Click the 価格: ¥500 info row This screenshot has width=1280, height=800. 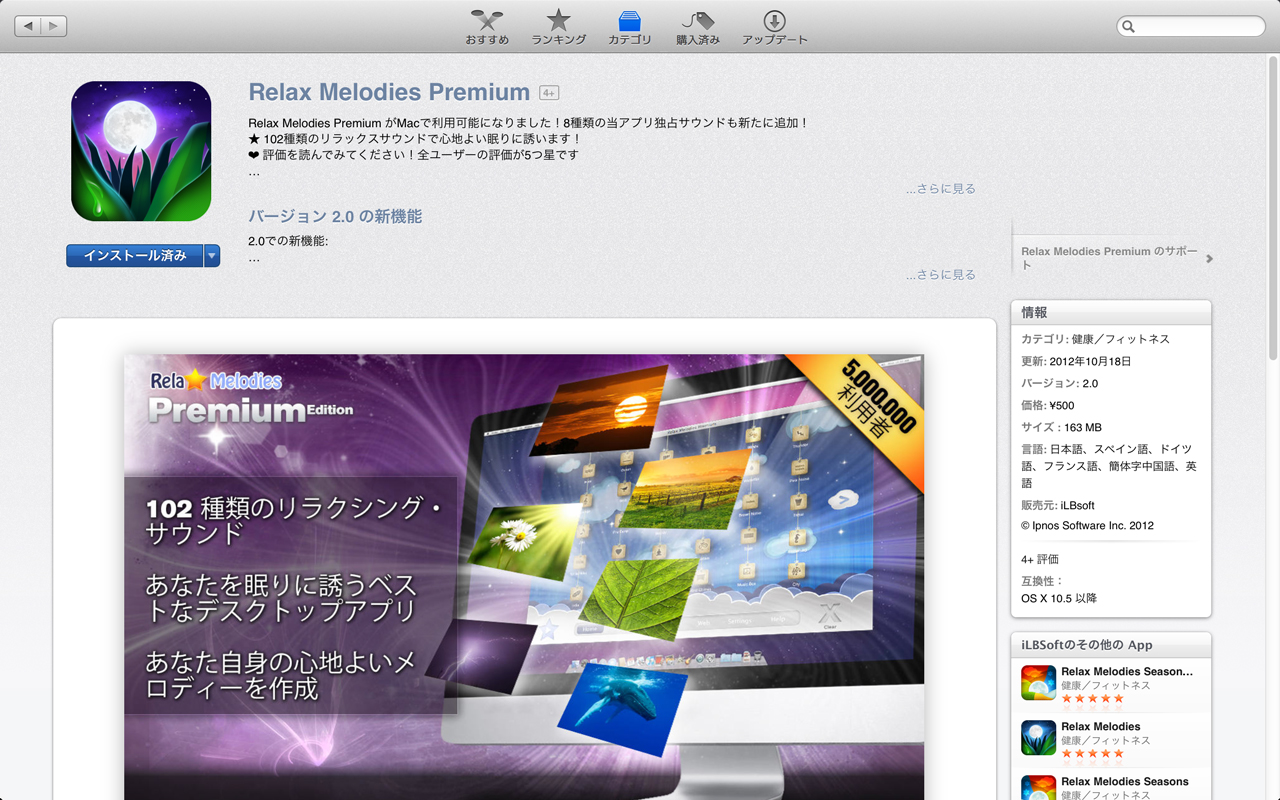1048,405
